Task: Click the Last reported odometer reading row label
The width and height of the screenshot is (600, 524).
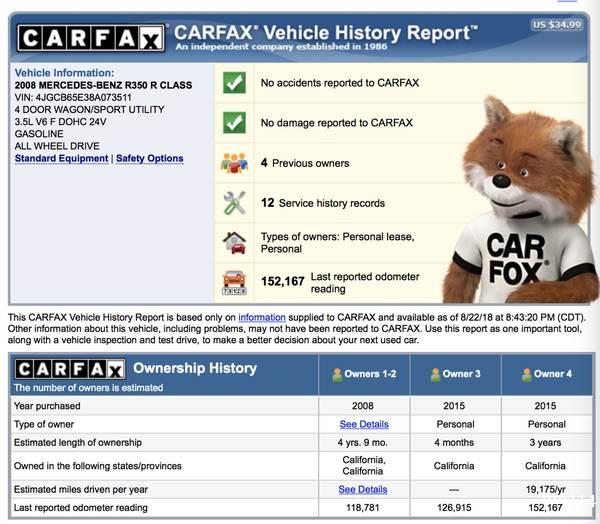Action: click(81, 508)
